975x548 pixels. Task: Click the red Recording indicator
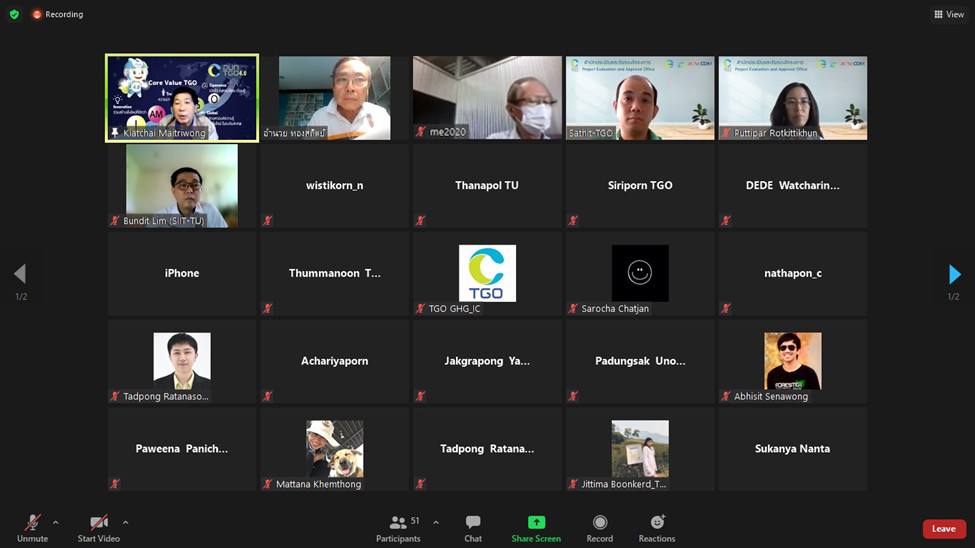click(57, 14)
